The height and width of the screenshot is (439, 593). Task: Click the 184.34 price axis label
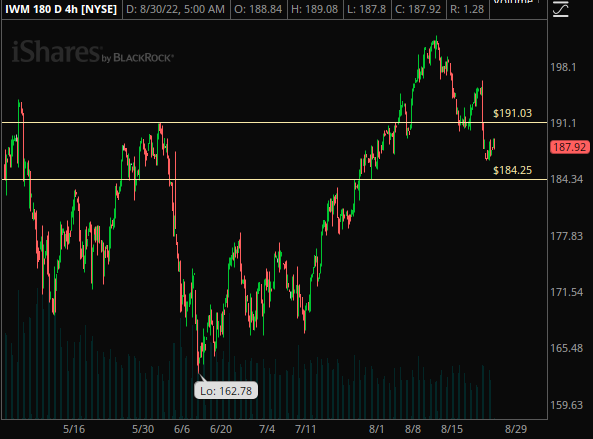567,179
